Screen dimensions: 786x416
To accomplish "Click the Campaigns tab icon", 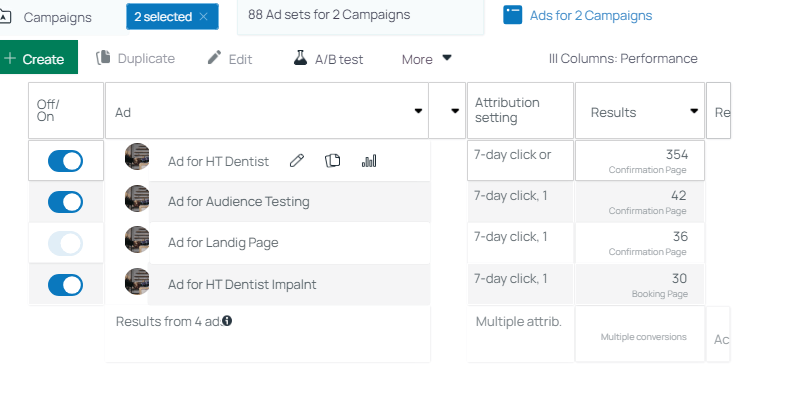I will (5, 17).
